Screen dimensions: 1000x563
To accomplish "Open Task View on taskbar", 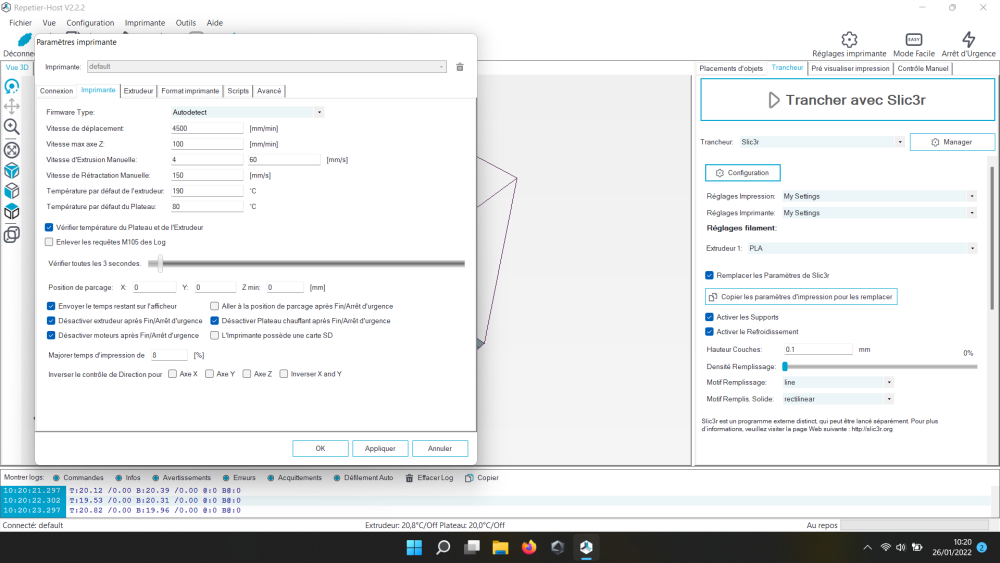I will tap(472, 547).
